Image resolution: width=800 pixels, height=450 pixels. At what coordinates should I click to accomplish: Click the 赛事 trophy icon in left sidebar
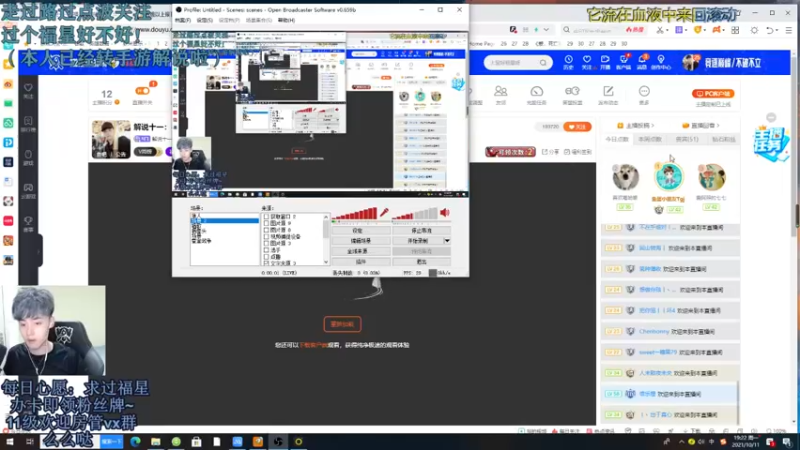28,223
